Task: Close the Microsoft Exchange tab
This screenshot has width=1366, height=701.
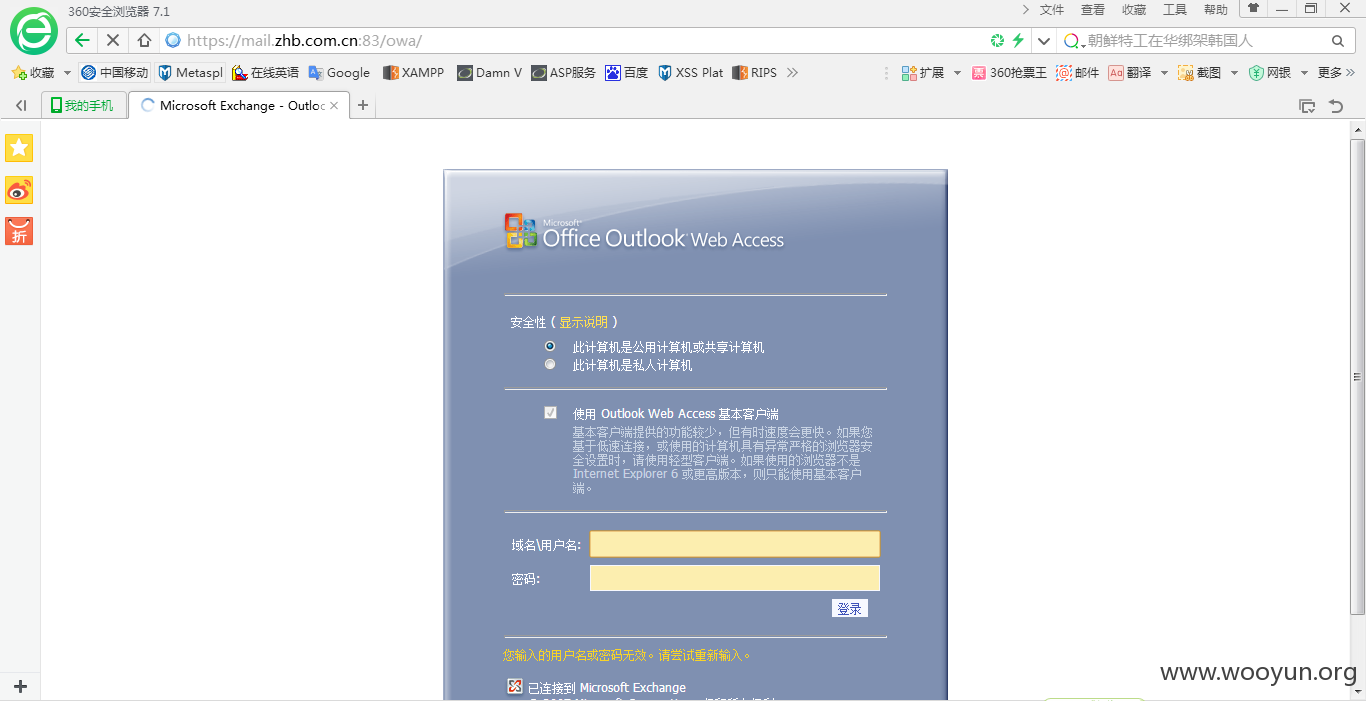Action: point(334,105)
